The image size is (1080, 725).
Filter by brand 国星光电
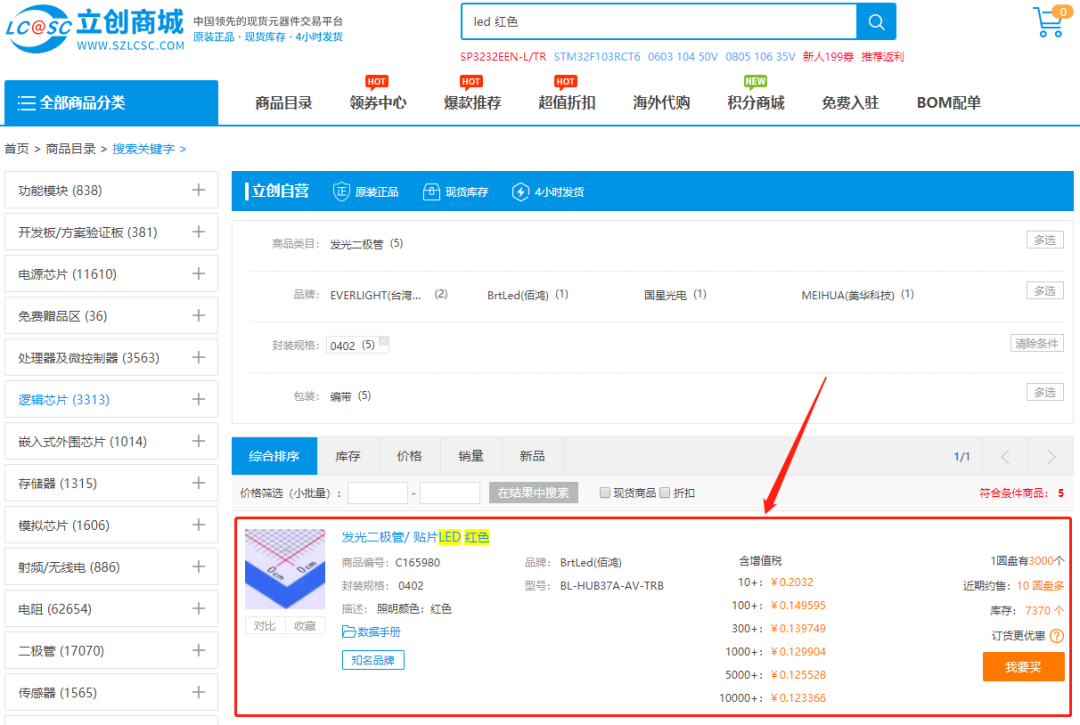[665, 295]
